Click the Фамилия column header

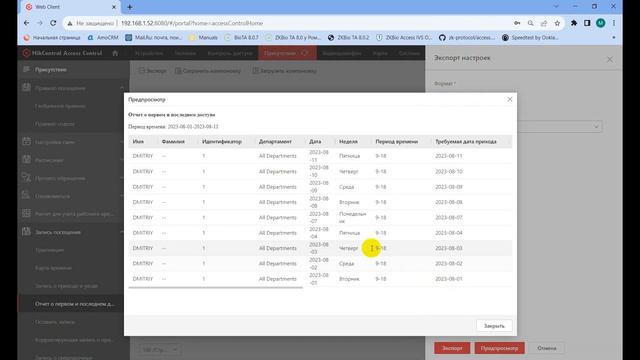[x=173, y=141]
